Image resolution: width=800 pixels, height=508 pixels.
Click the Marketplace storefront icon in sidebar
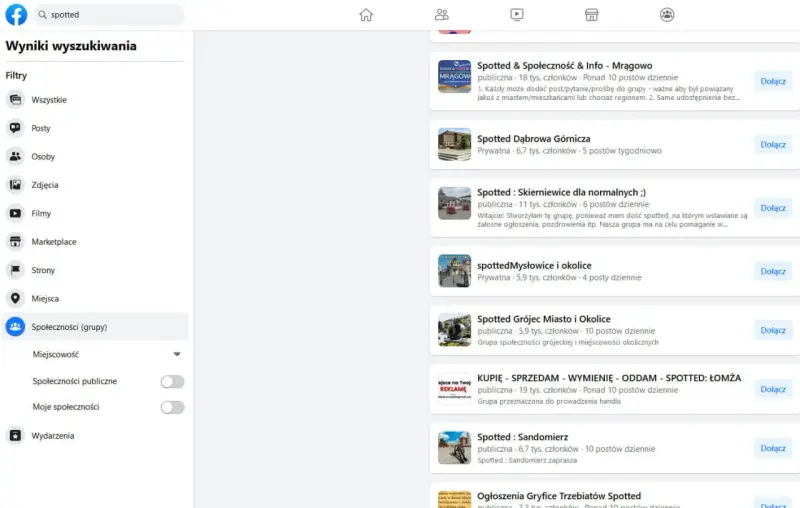pos(15,242)
